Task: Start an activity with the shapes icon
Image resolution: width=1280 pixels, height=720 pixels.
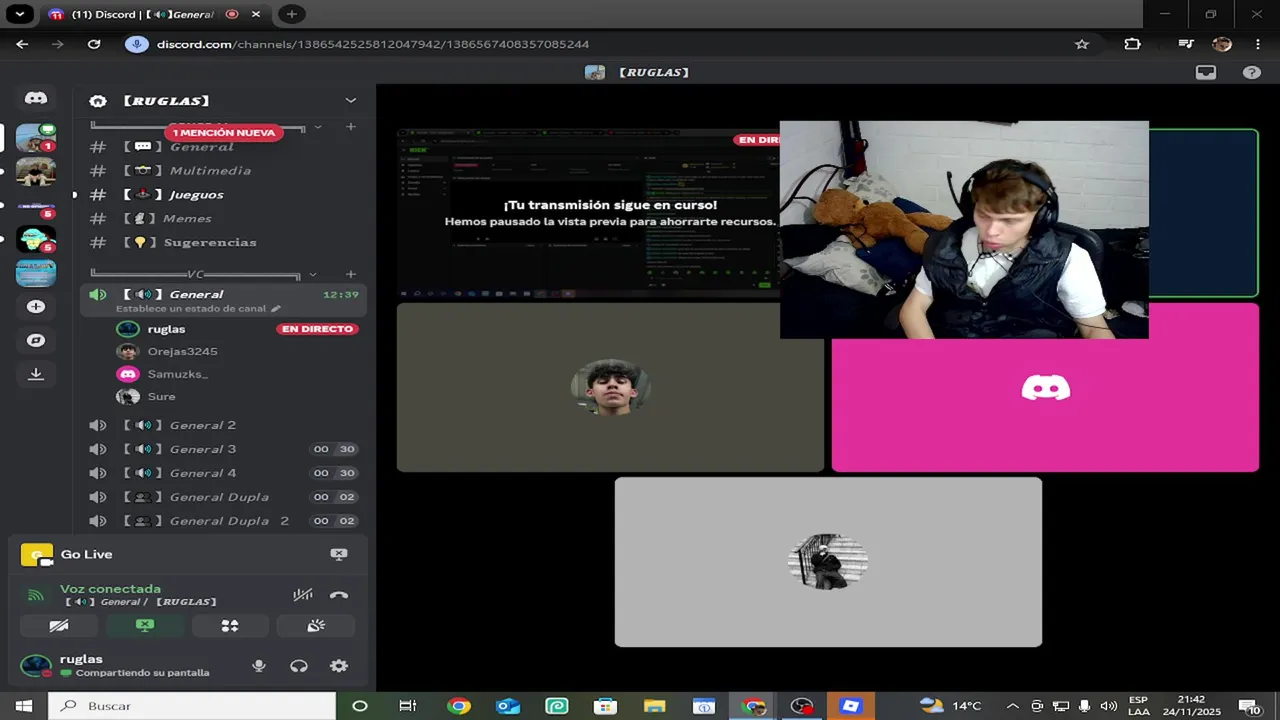Action: click(x=230, y=626)
